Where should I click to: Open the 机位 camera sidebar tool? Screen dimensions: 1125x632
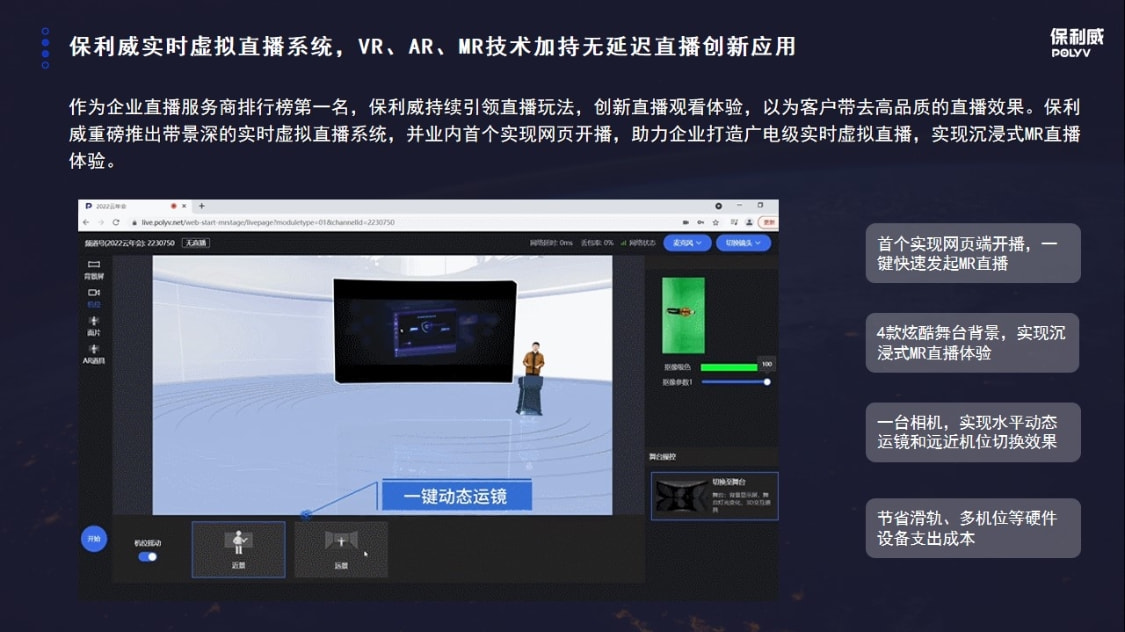coord(94,298)
